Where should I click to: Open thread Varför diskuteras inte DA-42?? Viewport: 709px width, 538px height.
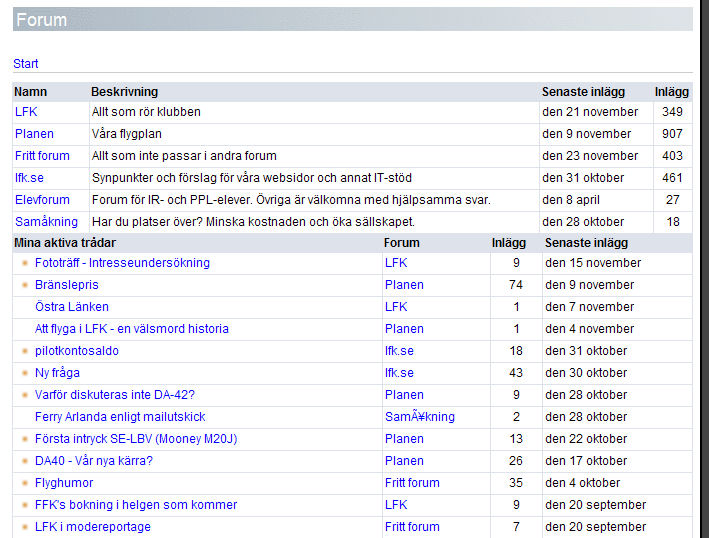pyautogui.click(x=115, y=395)
